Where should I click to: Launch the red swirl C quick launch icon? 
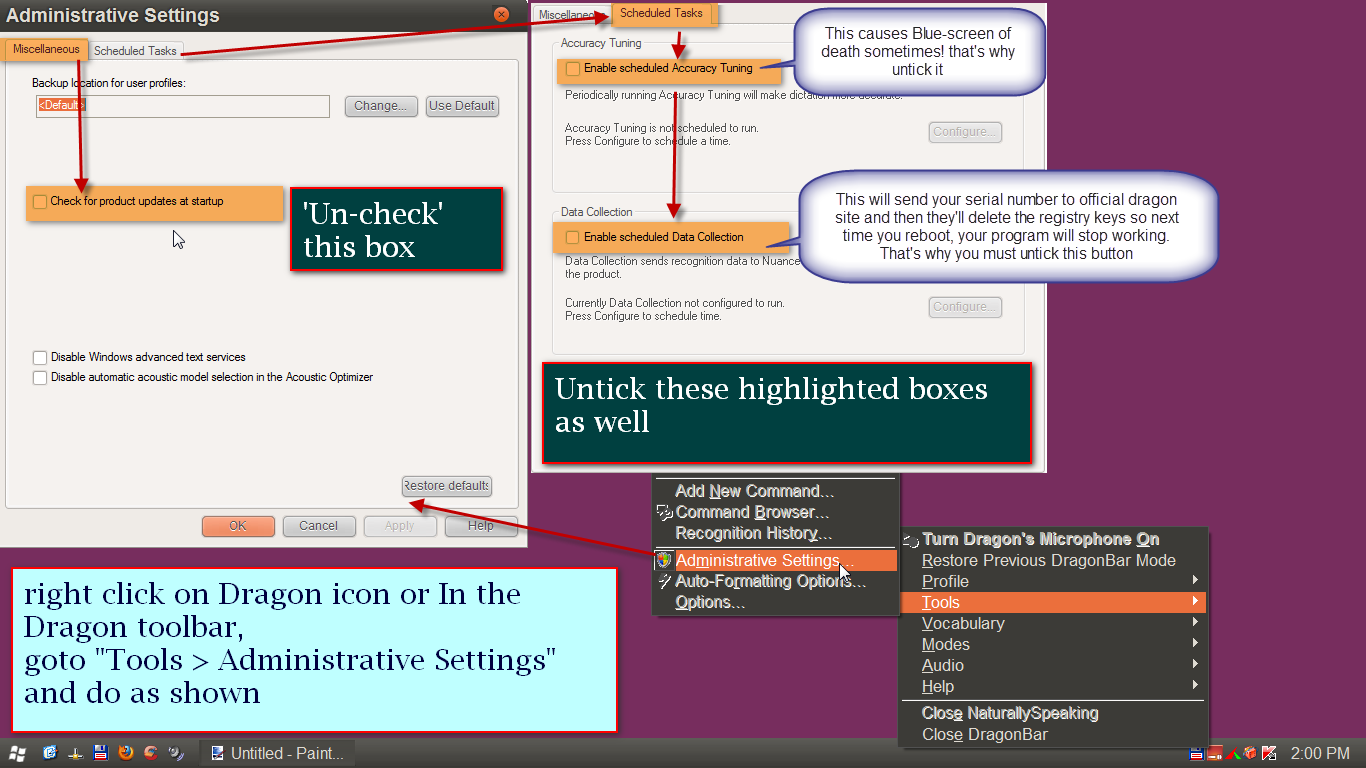pyautogui.click(x=151, y=753)
